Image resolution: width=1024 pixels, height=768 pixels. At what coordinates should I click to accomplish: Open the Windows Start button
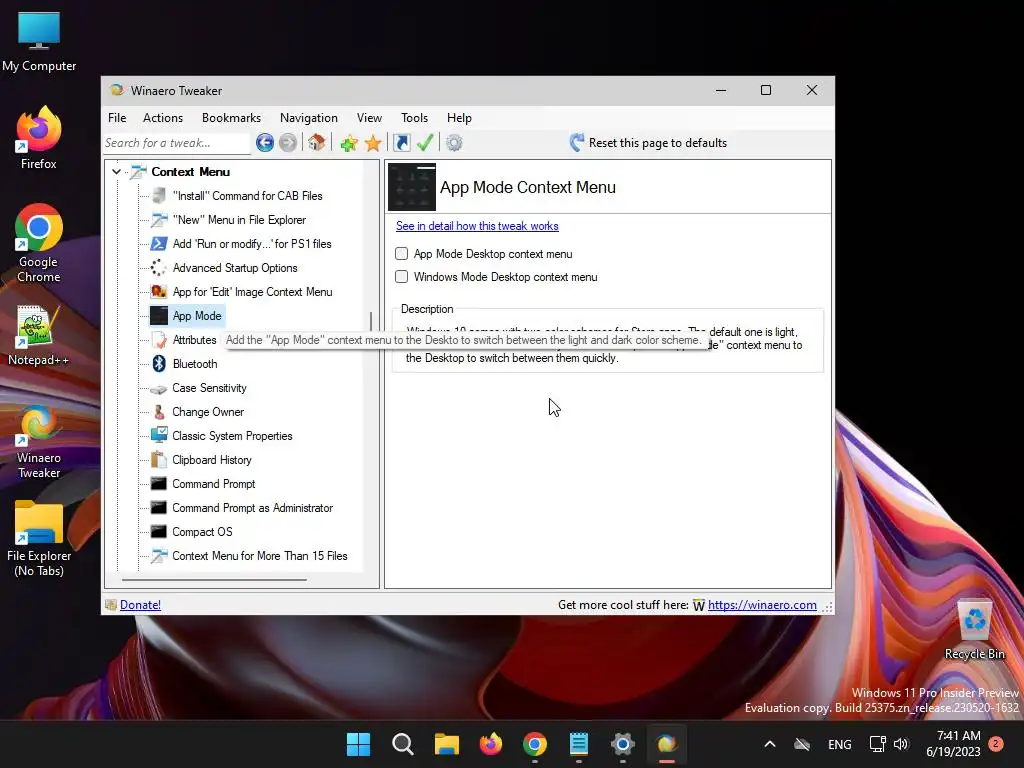(x=358, y=744)
